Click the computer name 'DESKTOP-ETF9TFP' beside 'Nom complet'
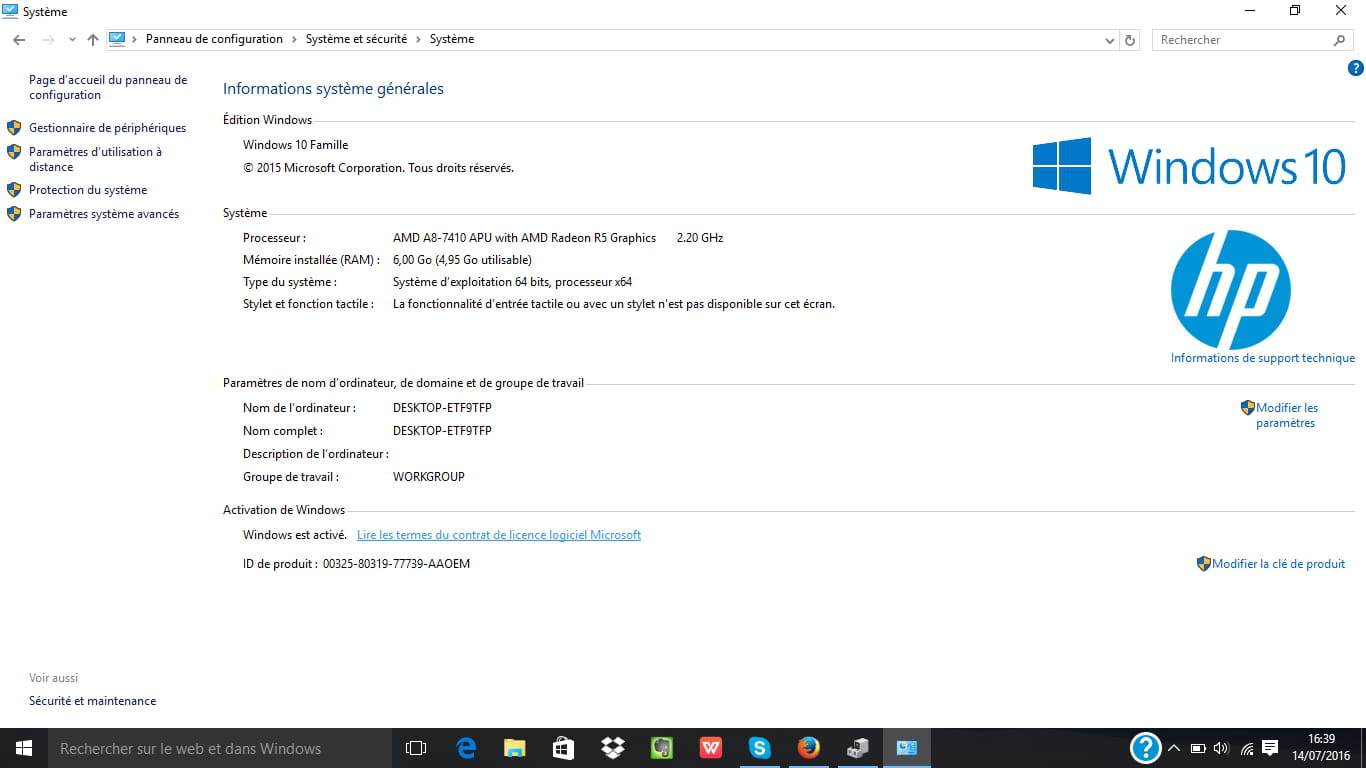Screen dimensions: 1366x768 coord(442,431)
